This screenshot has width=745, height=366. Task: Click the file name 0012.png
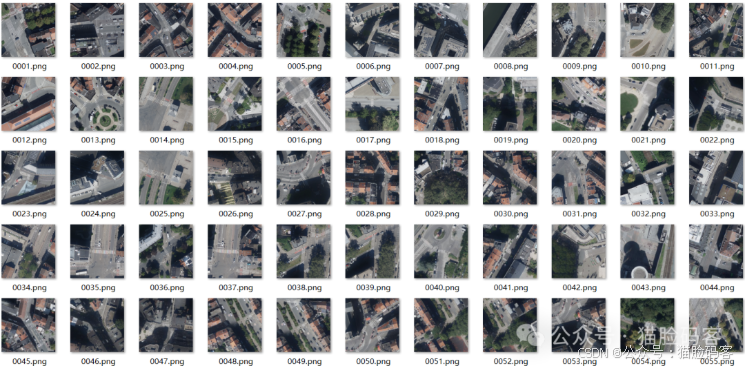click(29, 140)
